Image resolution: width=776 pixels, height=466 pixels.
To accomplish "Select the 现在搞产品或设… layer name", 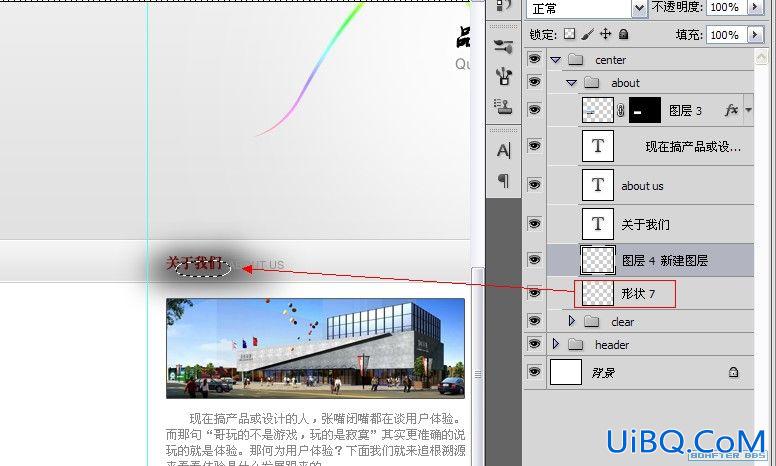I will (x=693, y=146).
